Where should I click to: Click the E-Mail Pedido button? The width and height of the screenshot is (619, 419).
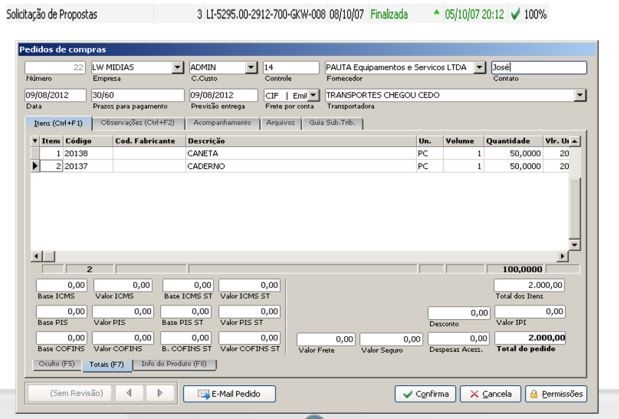tap(229, 394)
